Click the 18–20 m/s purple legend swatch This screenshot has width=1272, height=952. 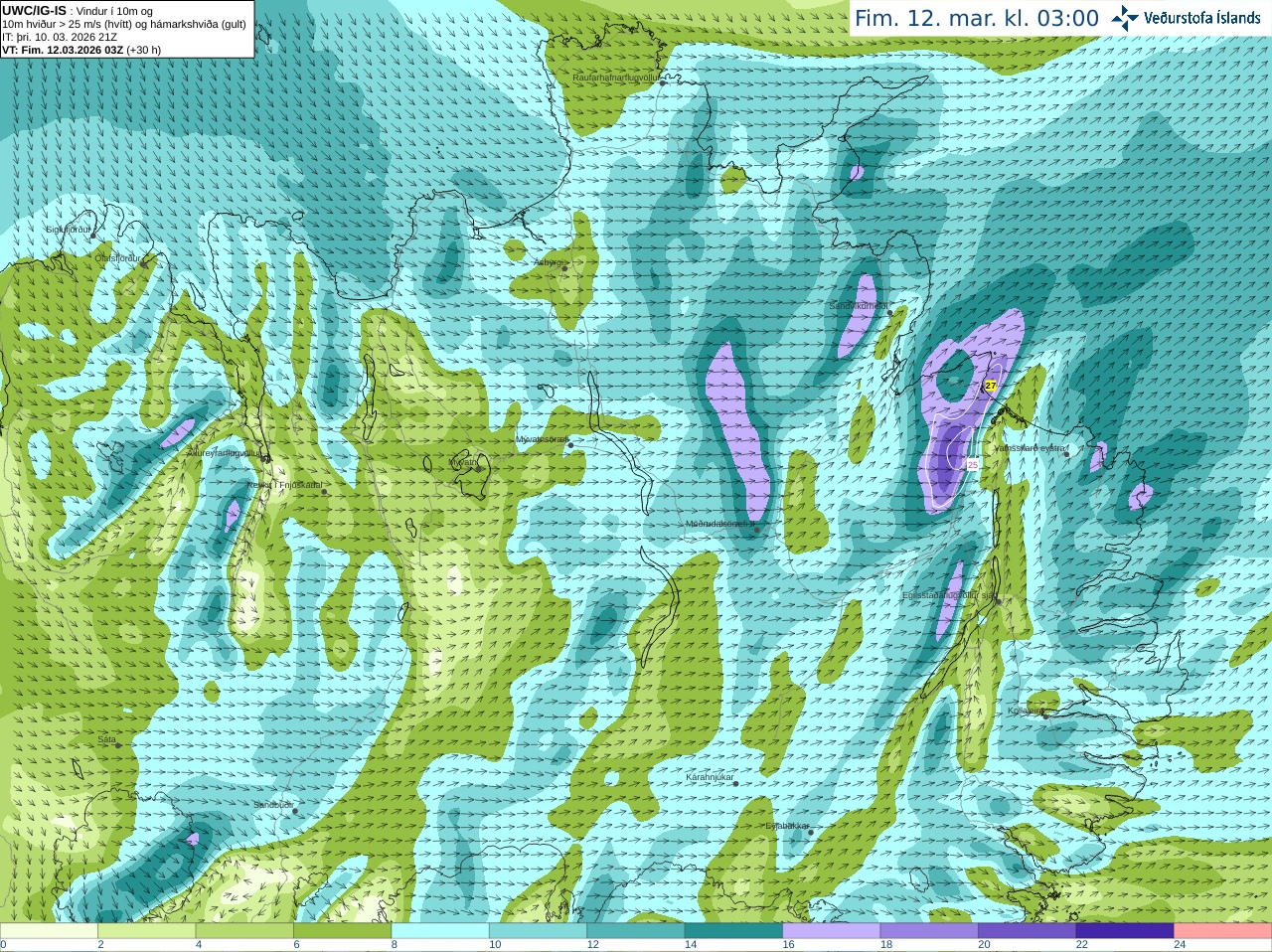(x=929, y=931)
